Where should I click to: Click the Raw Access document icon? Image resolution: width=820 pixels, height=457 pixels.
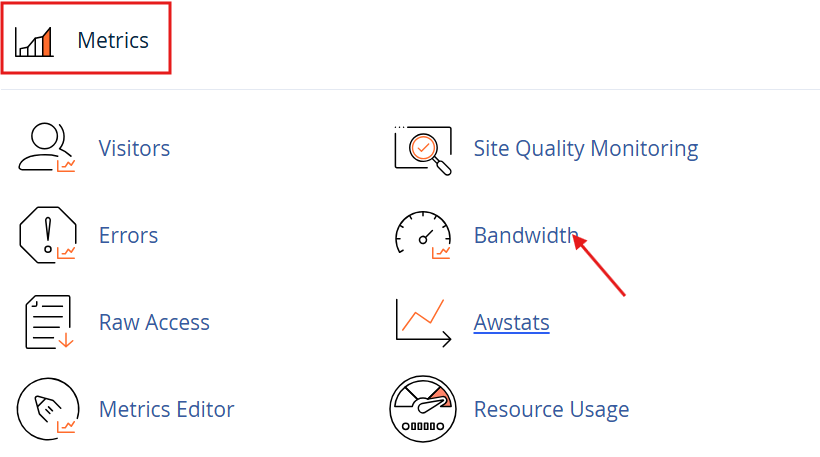47,322
